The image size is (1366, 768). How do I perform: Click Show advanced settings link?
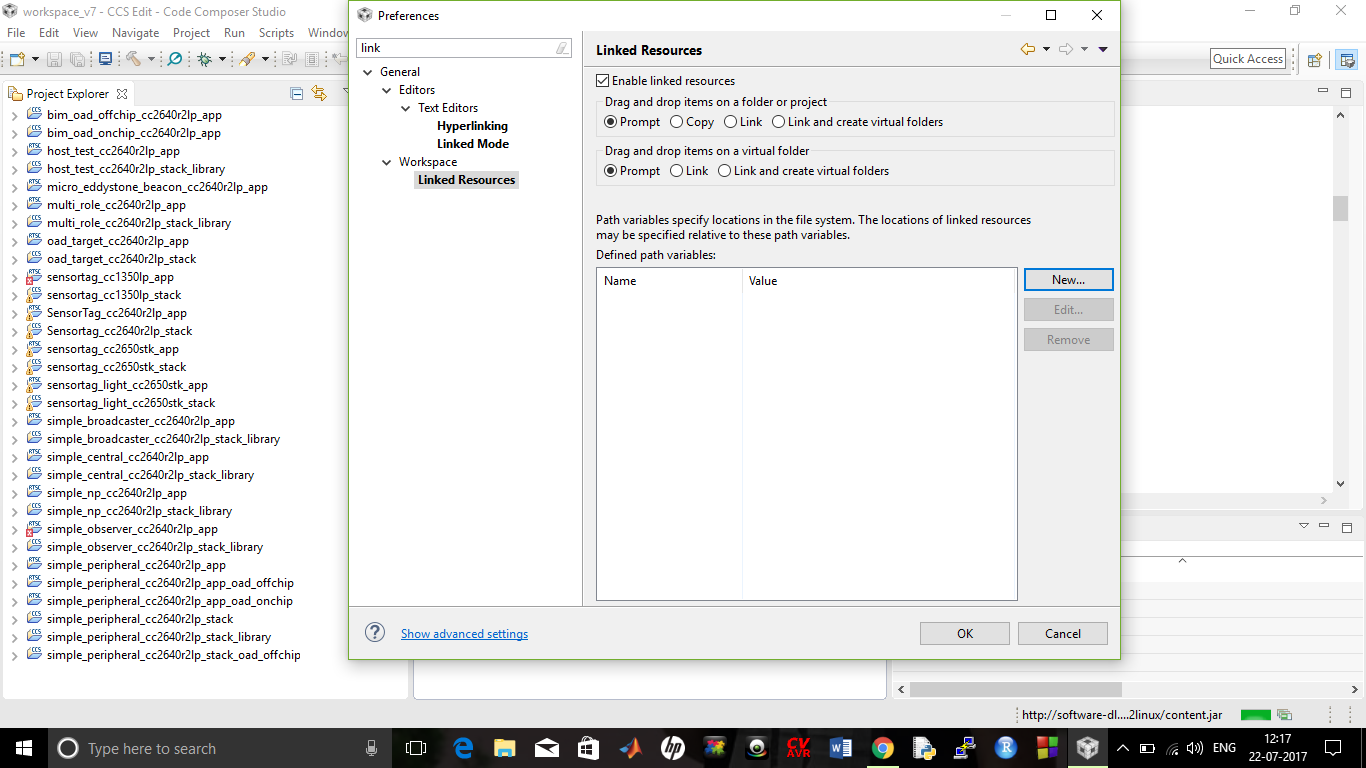[464, 634]
